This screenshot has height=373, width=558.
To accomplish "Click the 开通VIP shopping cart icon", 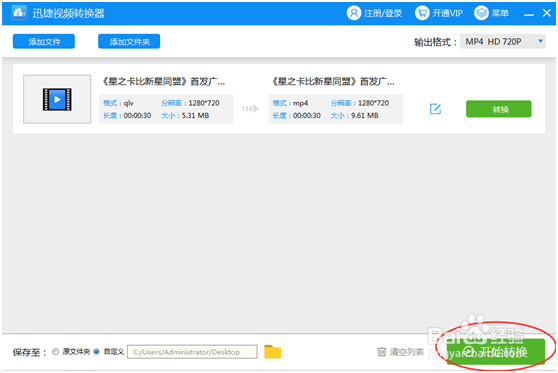I will [422, 13].
